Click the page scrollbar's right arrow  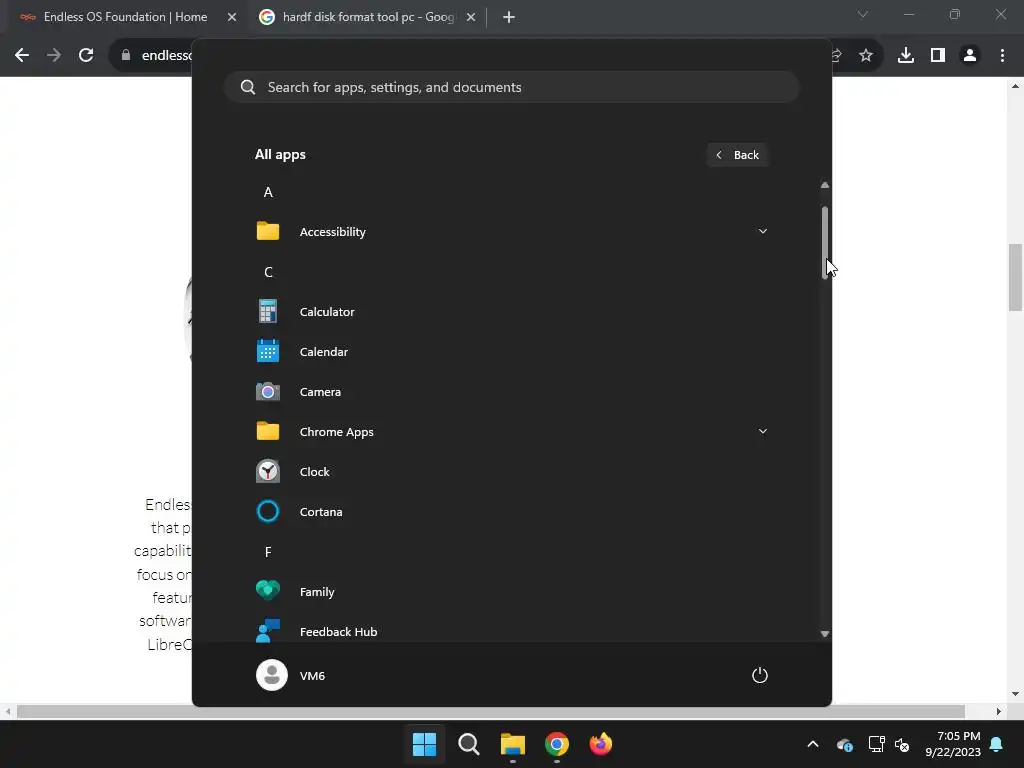tap(999, 711)
